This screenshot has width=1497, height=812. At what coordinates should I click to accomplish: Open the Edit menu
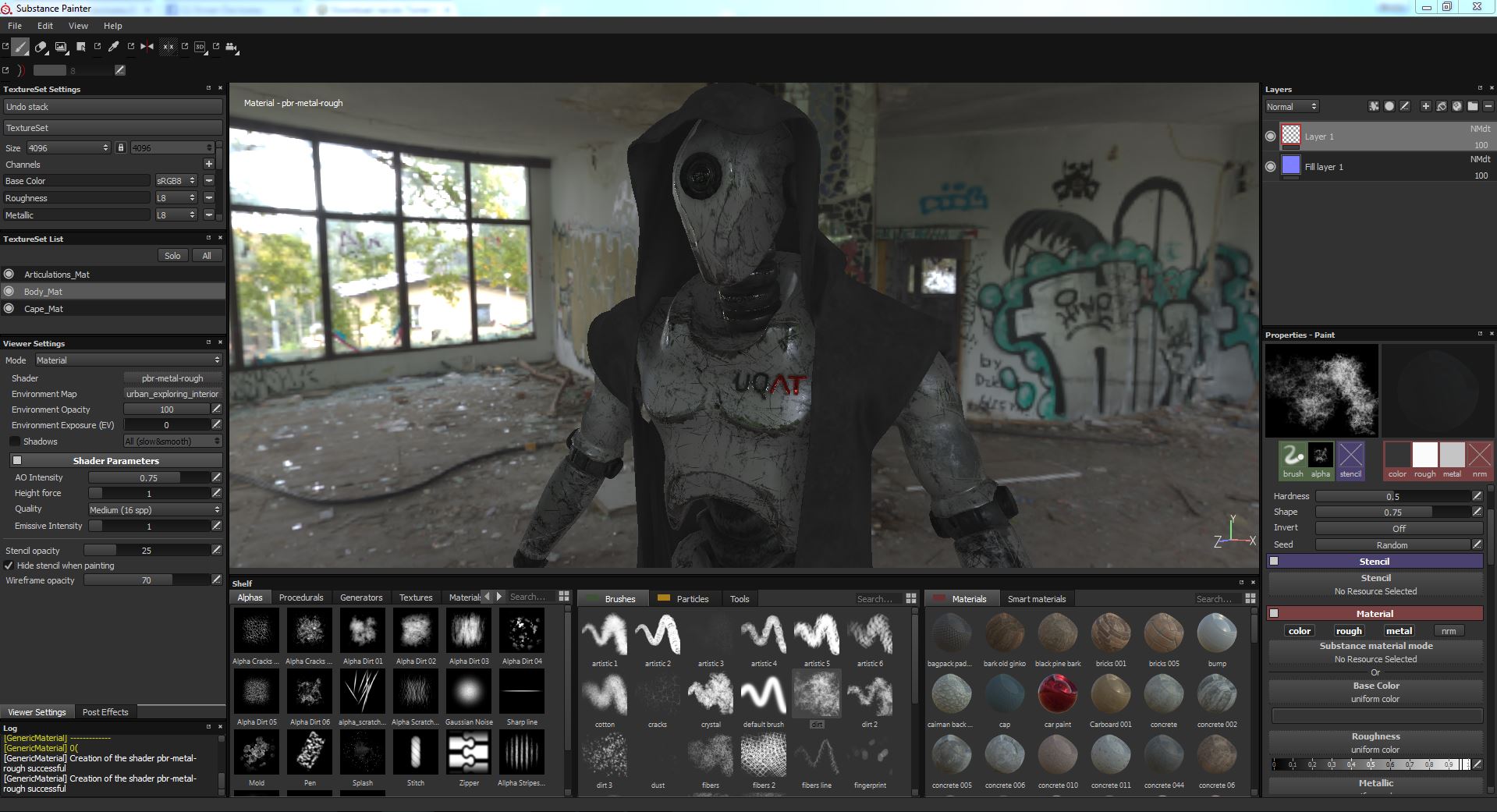click(x=45, y=26)
